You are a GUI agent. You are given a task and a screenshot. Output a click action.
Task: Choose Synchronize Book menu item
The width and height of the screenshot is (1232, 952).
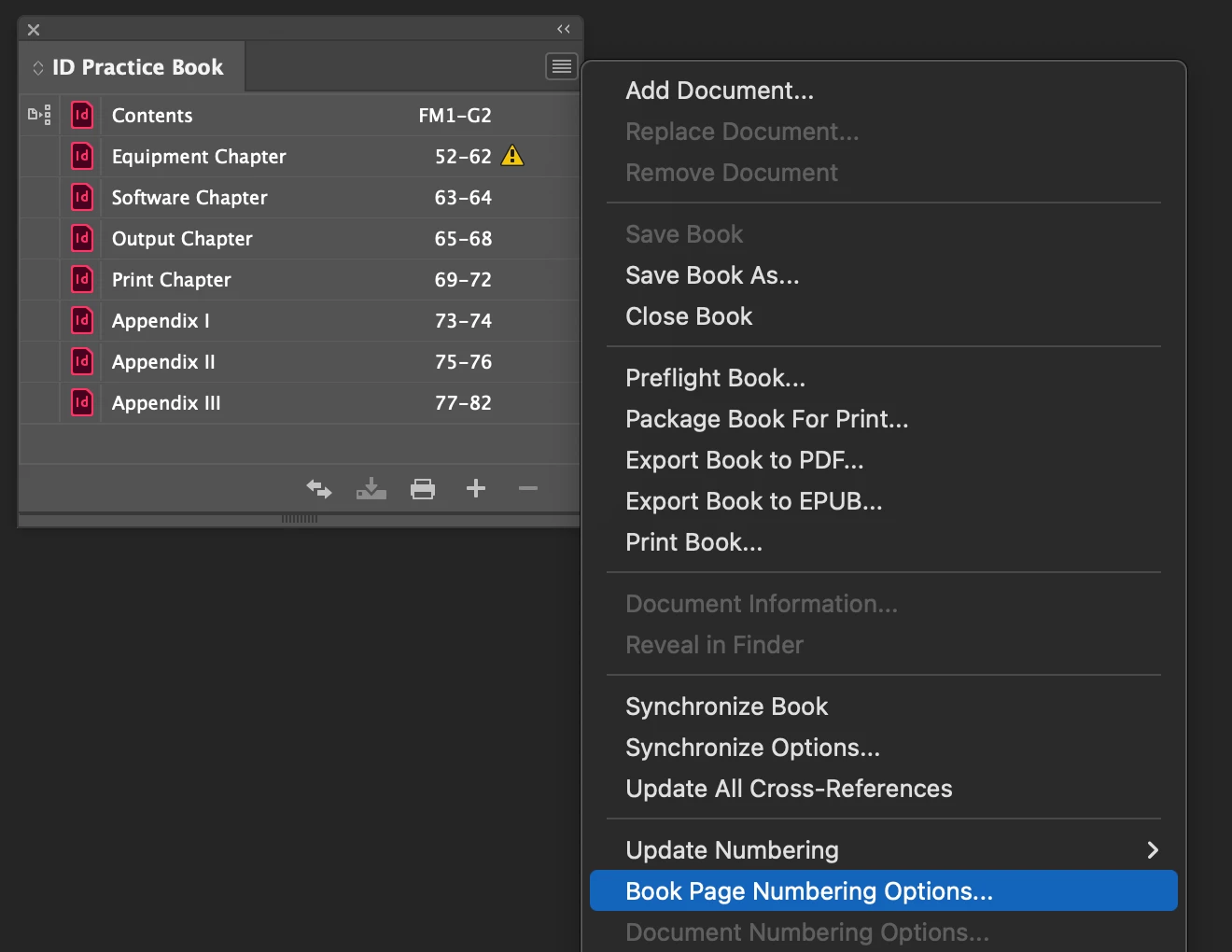(x=884, y=707)
